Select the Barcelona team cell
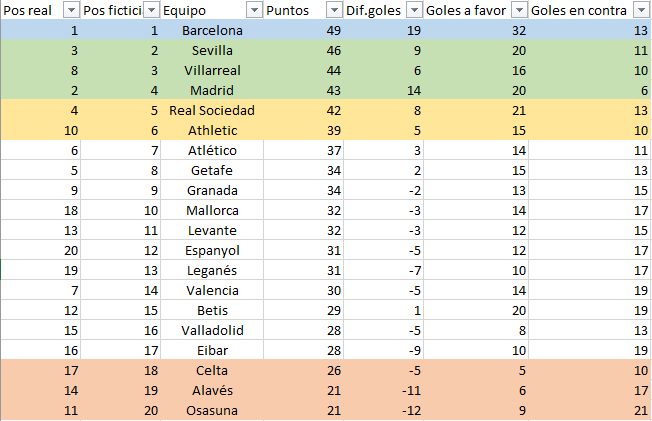This screenshot has width=652, height=421. click(212, 30)
